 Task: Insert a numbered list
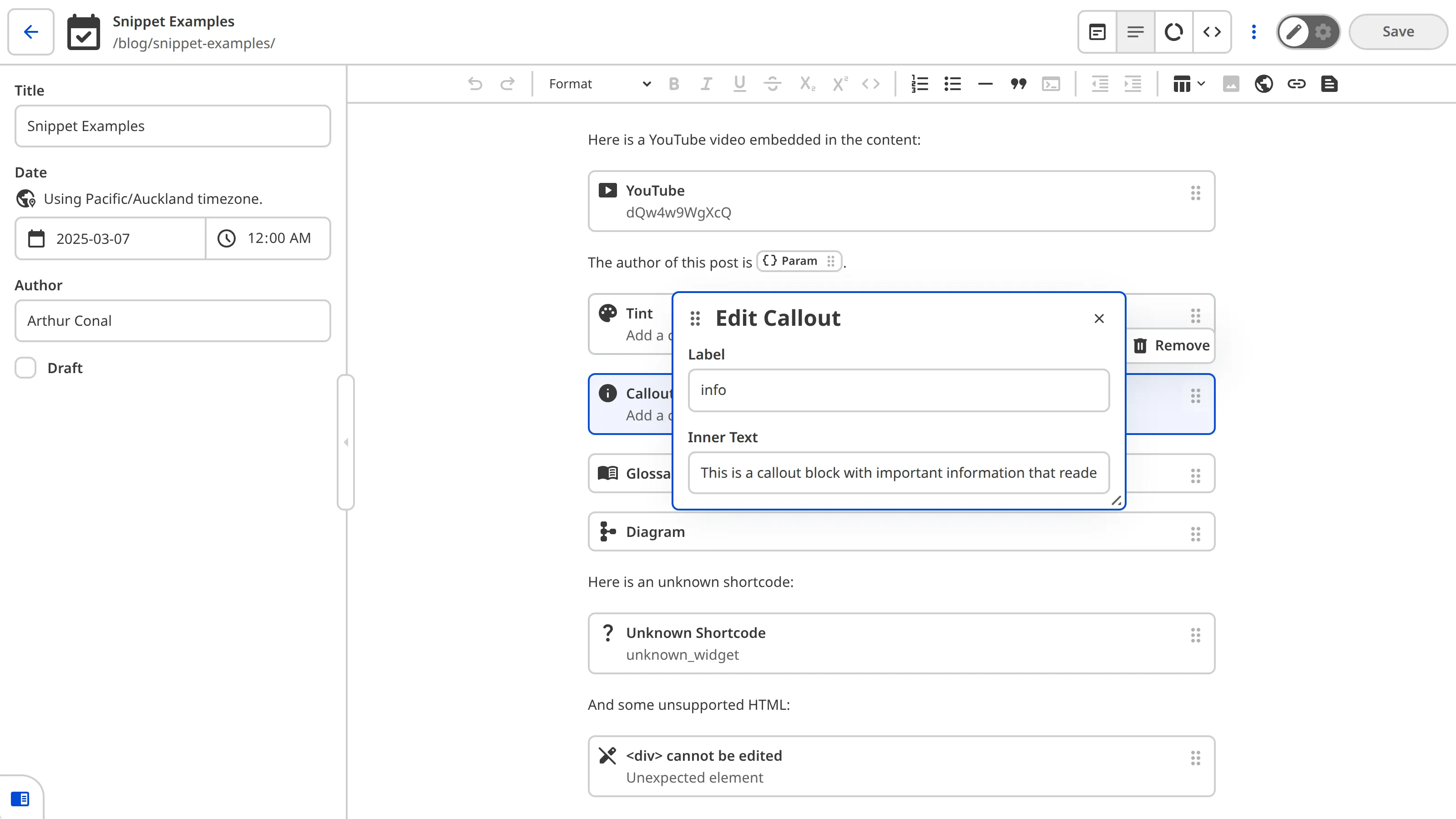(x=920, y=84)
